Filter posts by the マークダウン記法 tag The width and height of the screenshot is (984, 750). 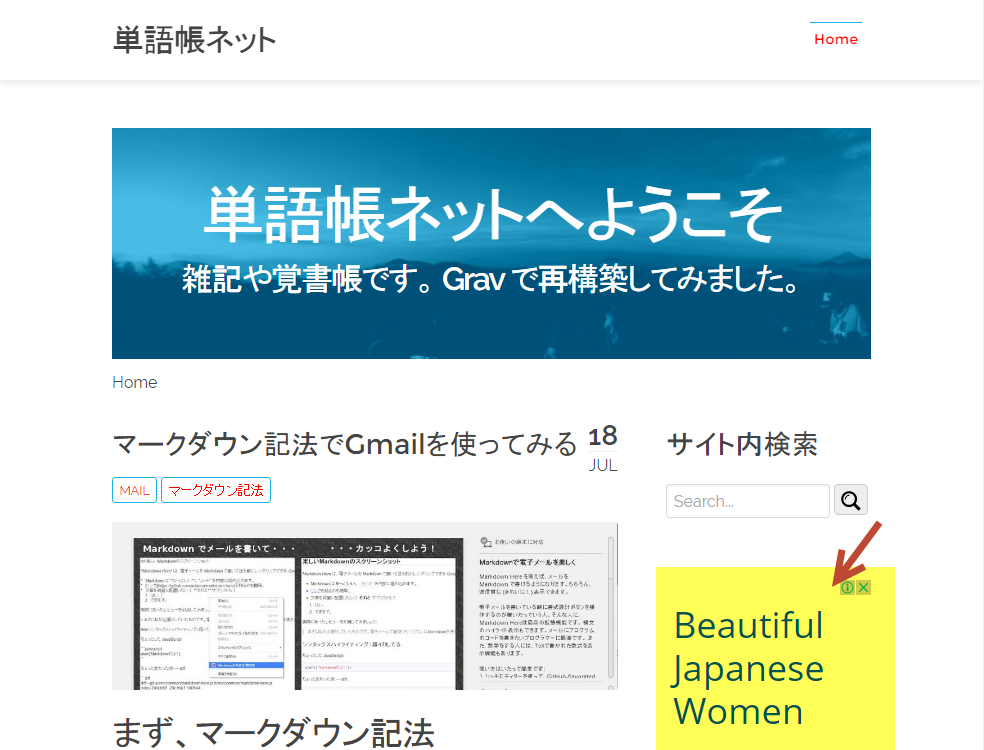pyautogui.click(x=216, y=490)
